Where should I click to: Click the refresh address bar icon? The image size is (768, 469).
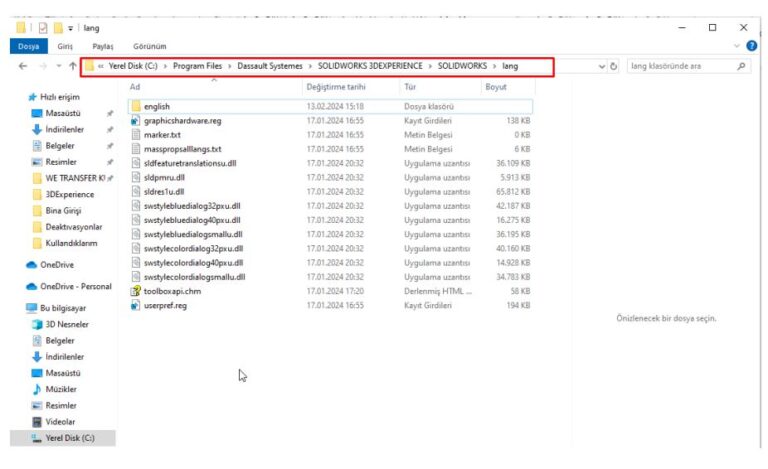(x=613, y=66)
